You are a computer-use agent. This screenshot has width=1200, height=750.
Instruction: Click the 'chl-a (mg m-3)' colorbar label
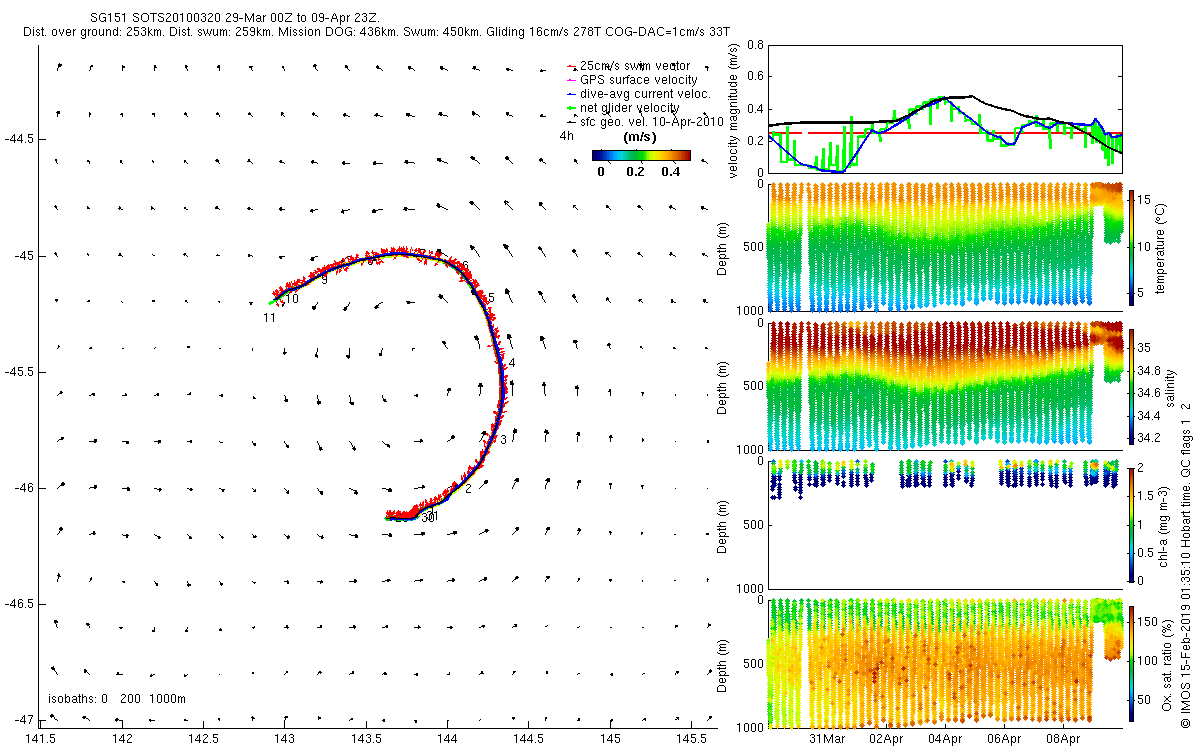tap(1162, 525)
